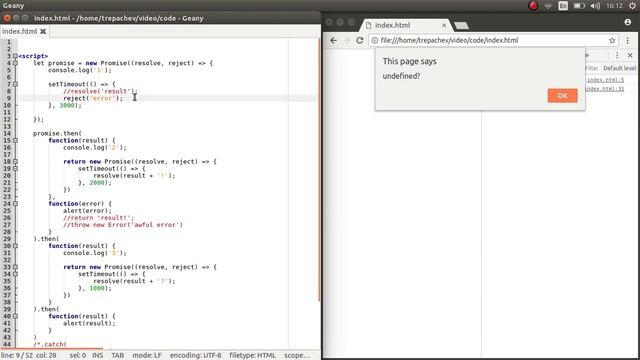The height and width of the screenshot is (360, 640).
Task: Click the encoding: UTF-8 status entry
Action: 196,356
